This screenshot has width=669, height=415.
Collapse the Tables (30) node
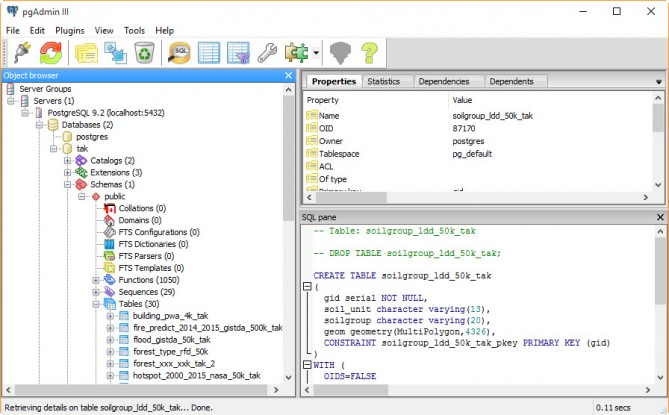(x=96, y=304)
